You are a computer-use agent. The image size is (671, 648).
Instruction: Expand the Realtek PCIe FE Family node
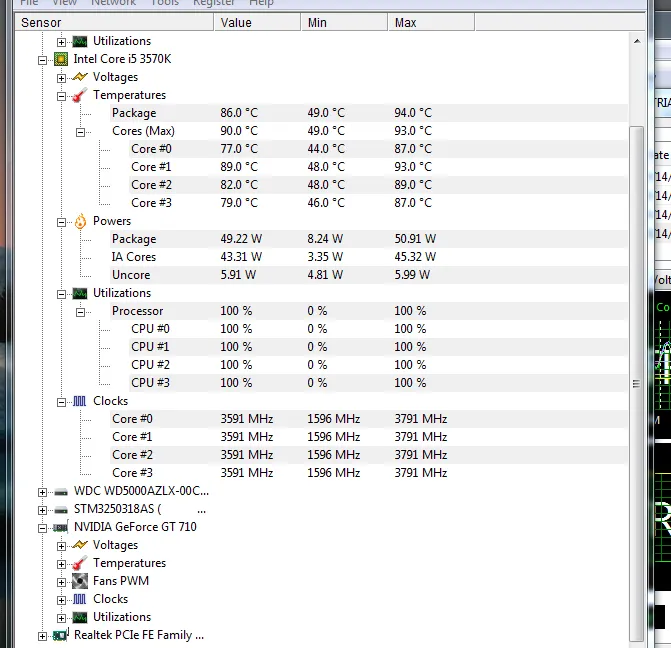(42, 635)
